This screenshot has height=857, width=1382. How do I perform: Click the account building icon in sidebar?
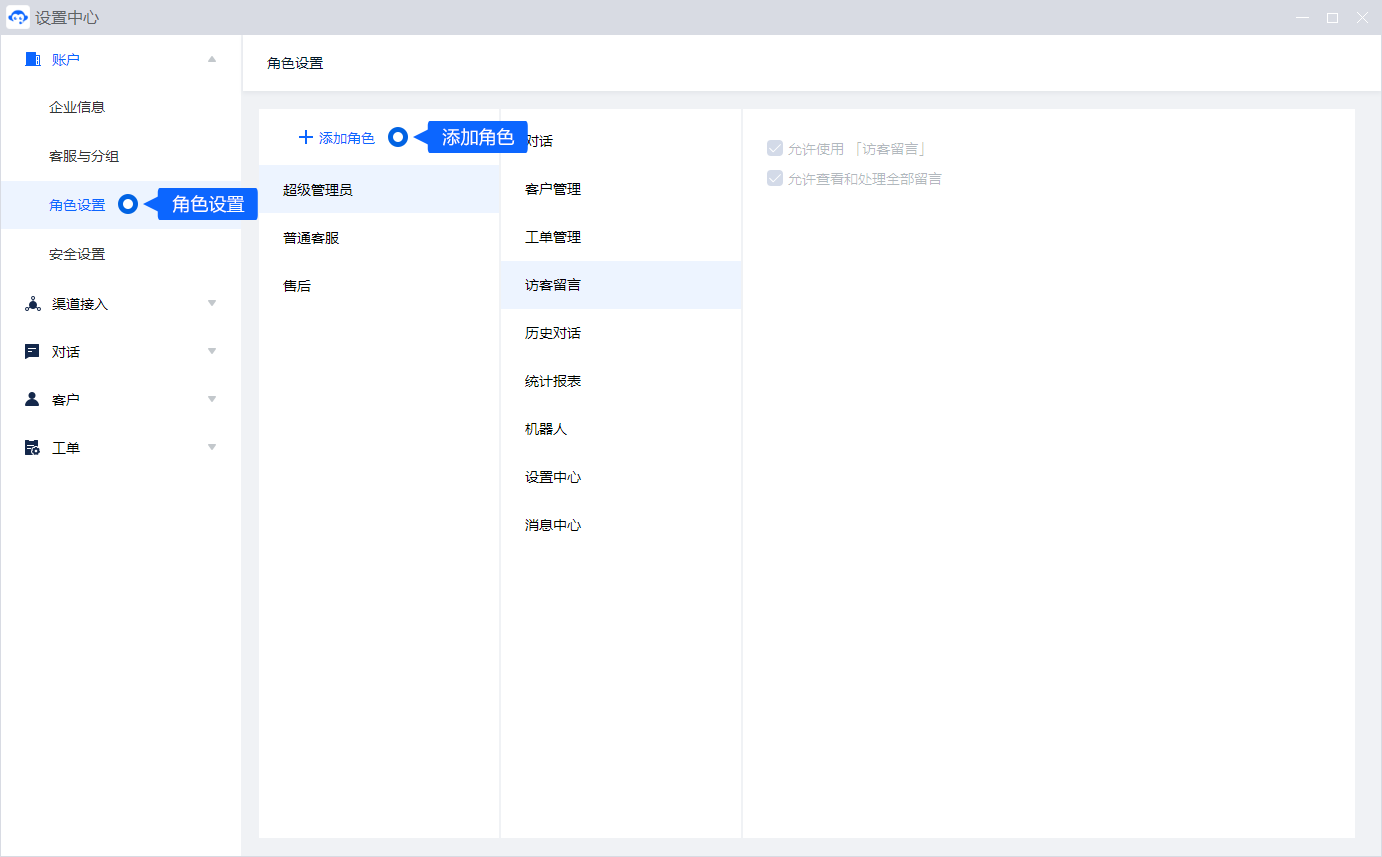[32, 60]
